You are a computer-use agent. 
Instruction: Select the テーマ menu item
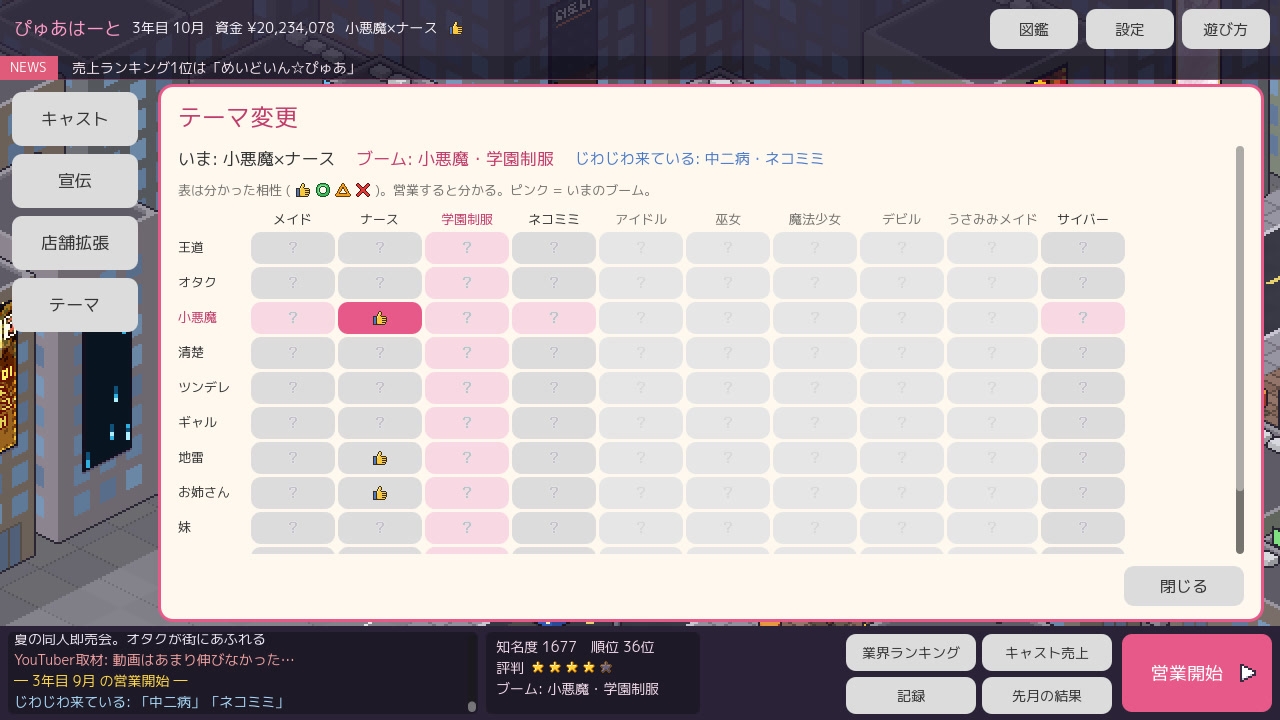[x=75, y=305]
